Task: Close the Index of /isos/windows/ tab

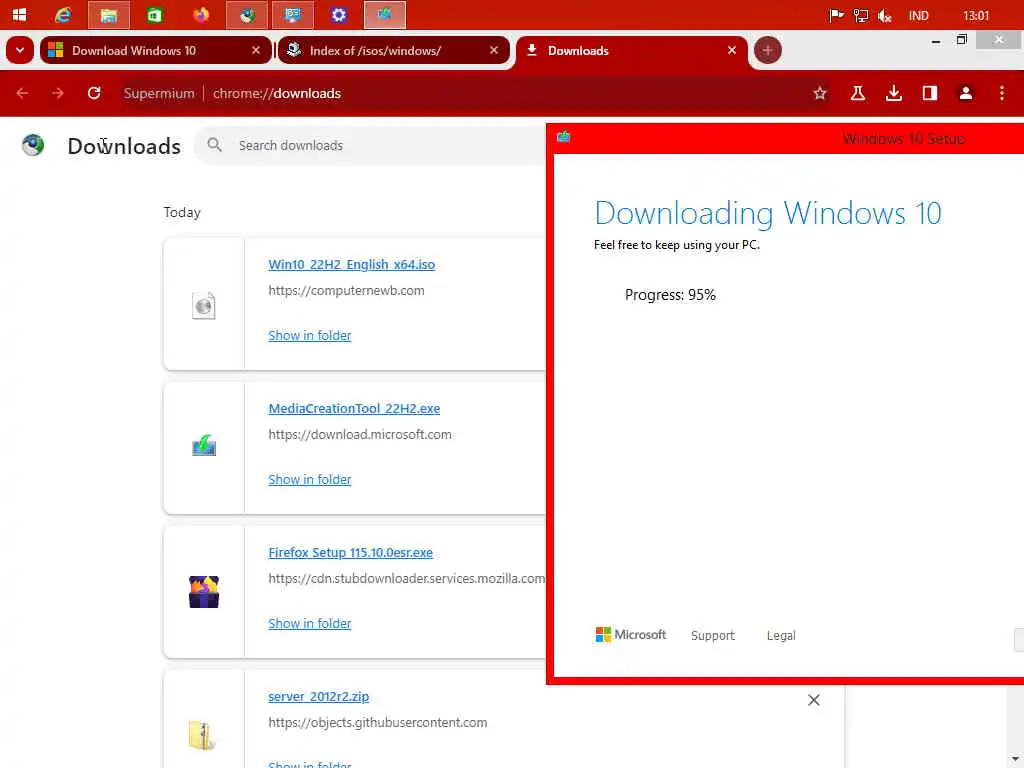Action: [x=494, y=50]
